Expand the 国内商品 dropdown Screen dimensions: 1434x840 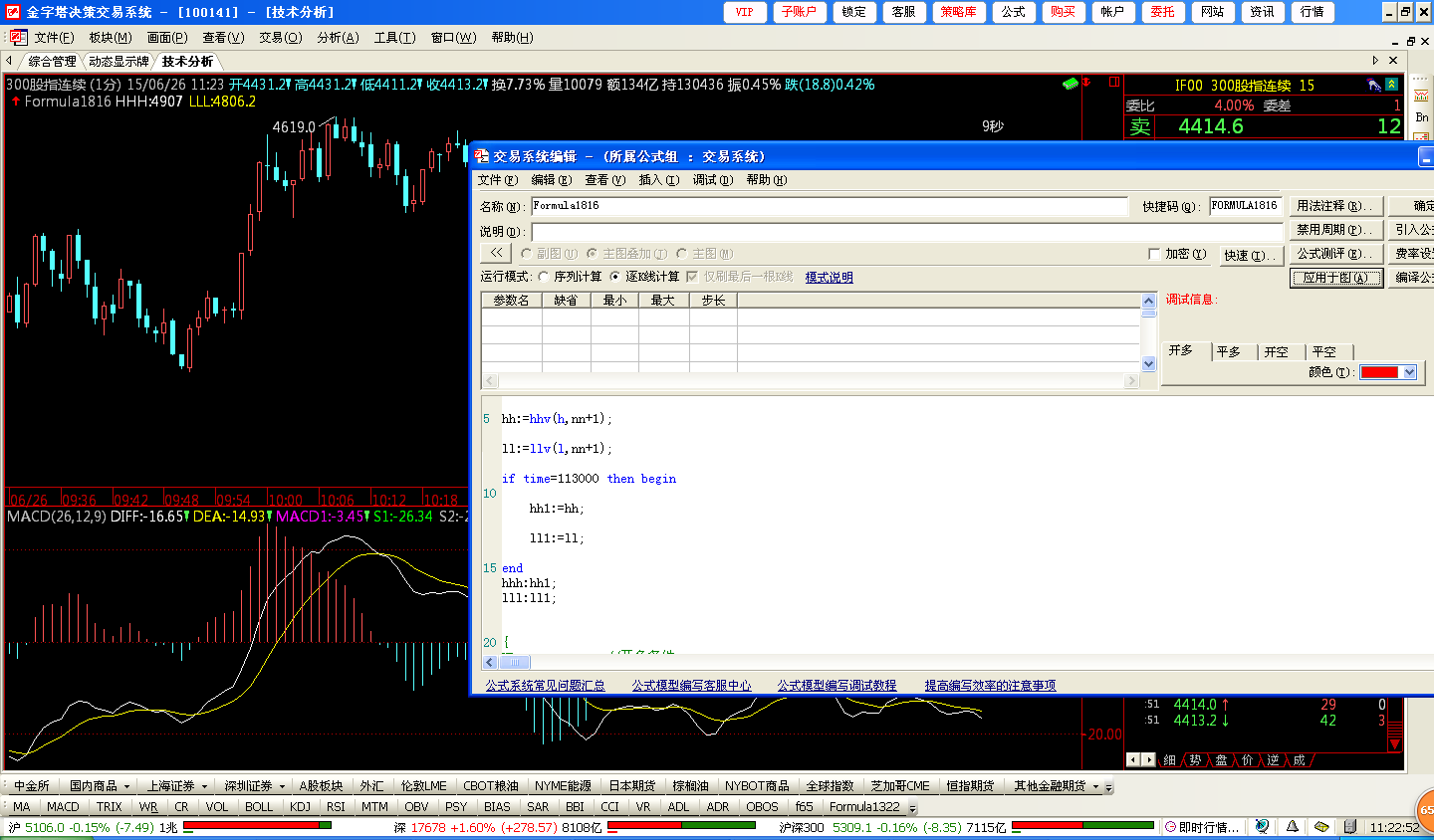pos(126,786)
